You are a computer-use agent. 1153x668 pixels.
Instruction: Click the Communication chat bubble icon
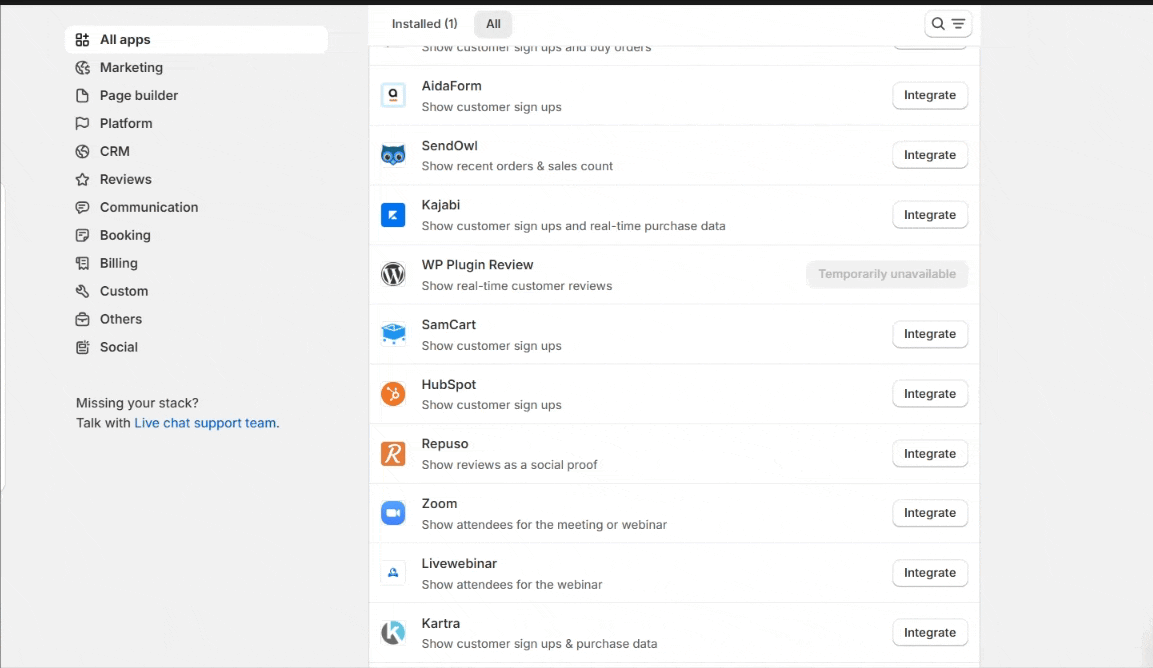click(x=82, y=207)
